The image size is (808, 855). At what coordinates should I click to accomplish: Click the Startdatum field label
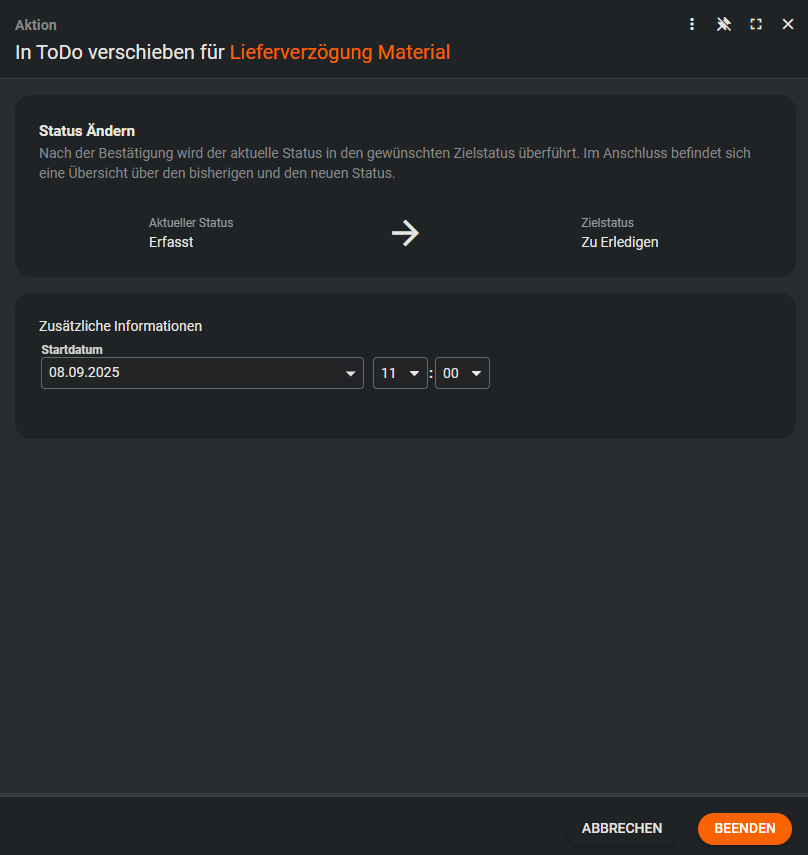(72, 350)
